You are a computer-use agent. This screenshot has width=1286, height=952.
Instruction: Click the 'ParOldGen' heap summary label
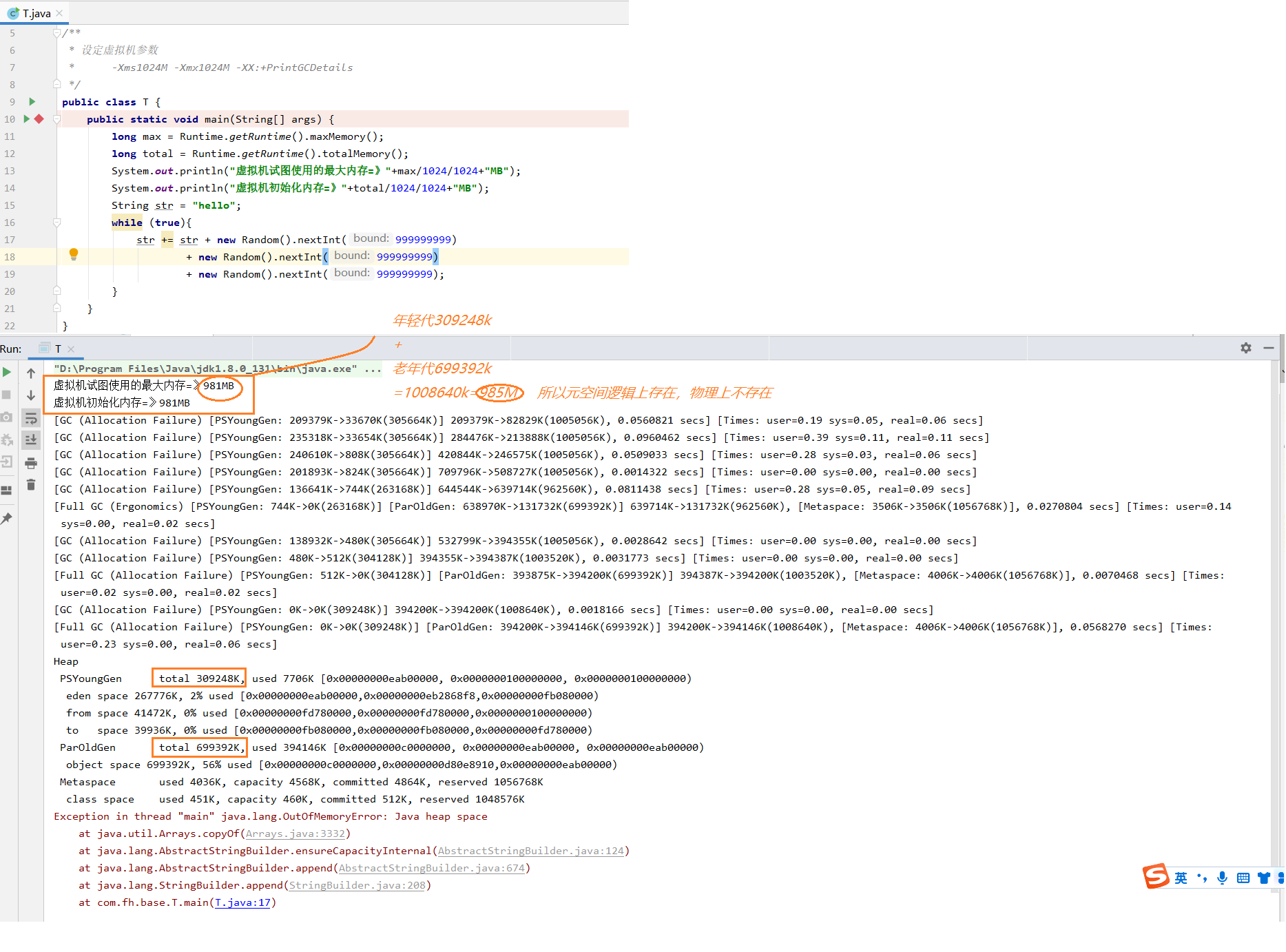tap(87, 747)
